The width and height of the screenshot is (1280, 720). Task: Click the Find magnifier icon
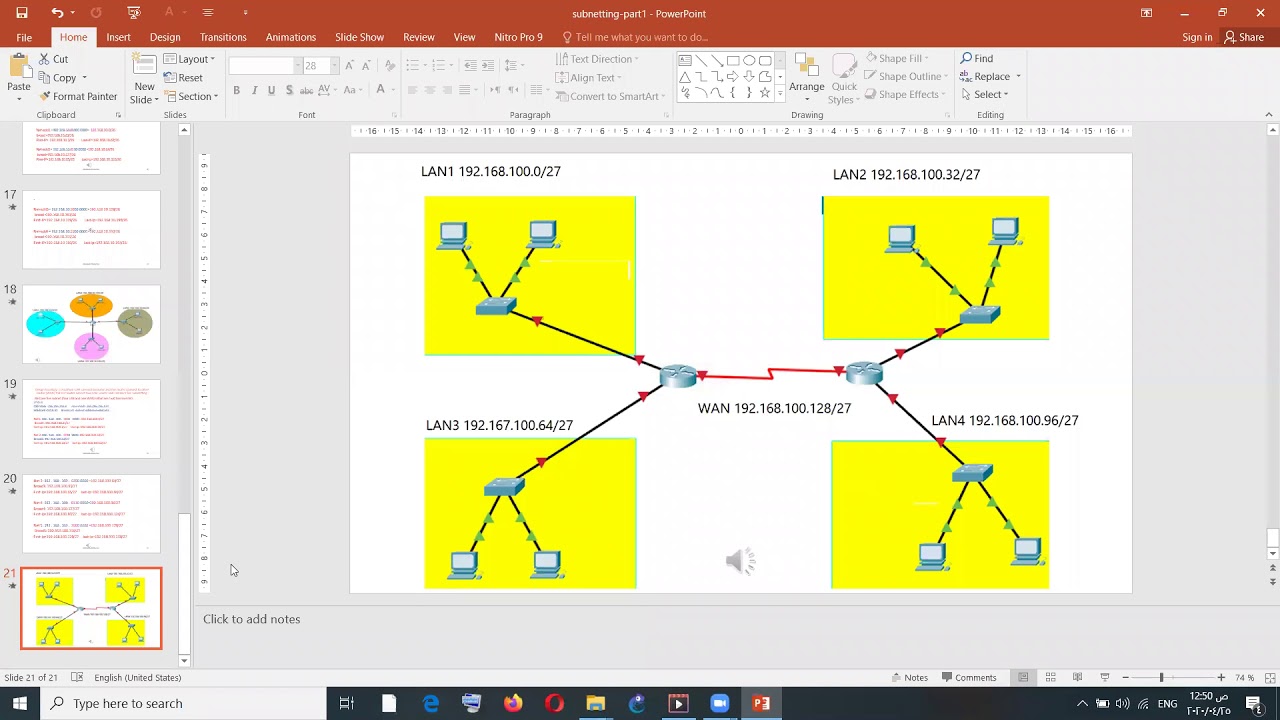(x=967, y=58)
